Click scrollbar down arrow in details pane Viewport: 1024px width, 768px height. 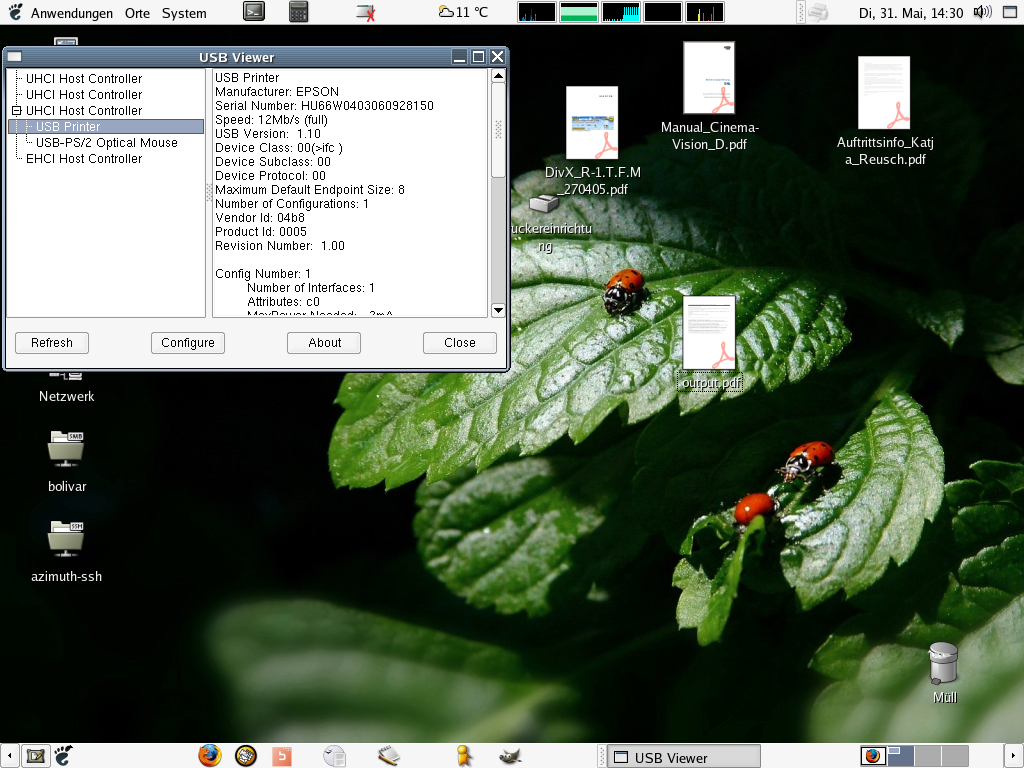coord(498,310)
